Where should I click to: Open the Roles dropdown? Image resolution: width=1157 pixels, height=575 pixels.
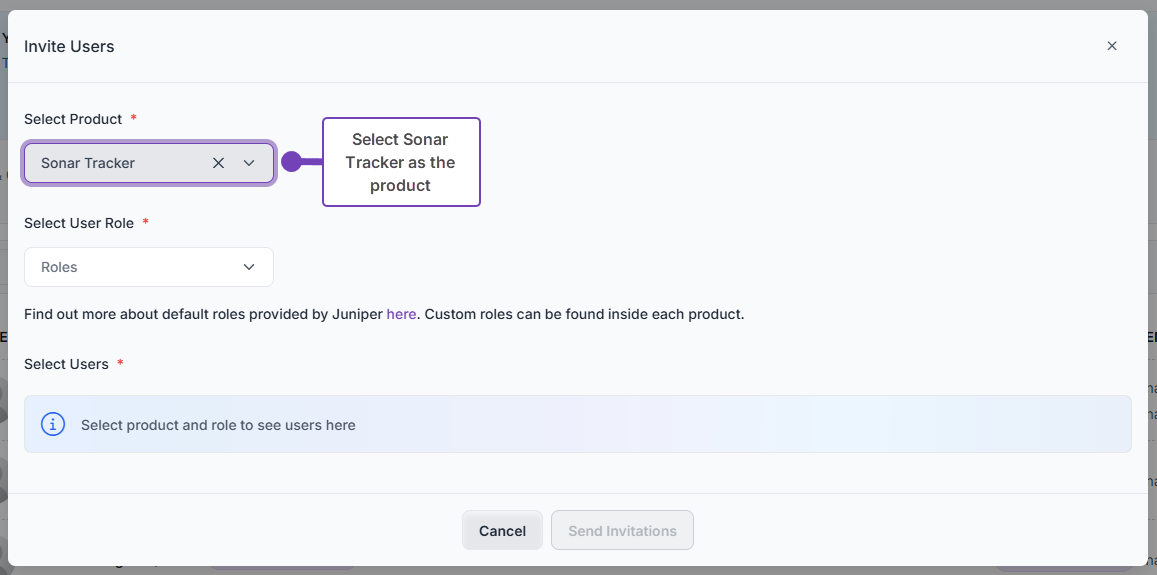tap(149, 267)
